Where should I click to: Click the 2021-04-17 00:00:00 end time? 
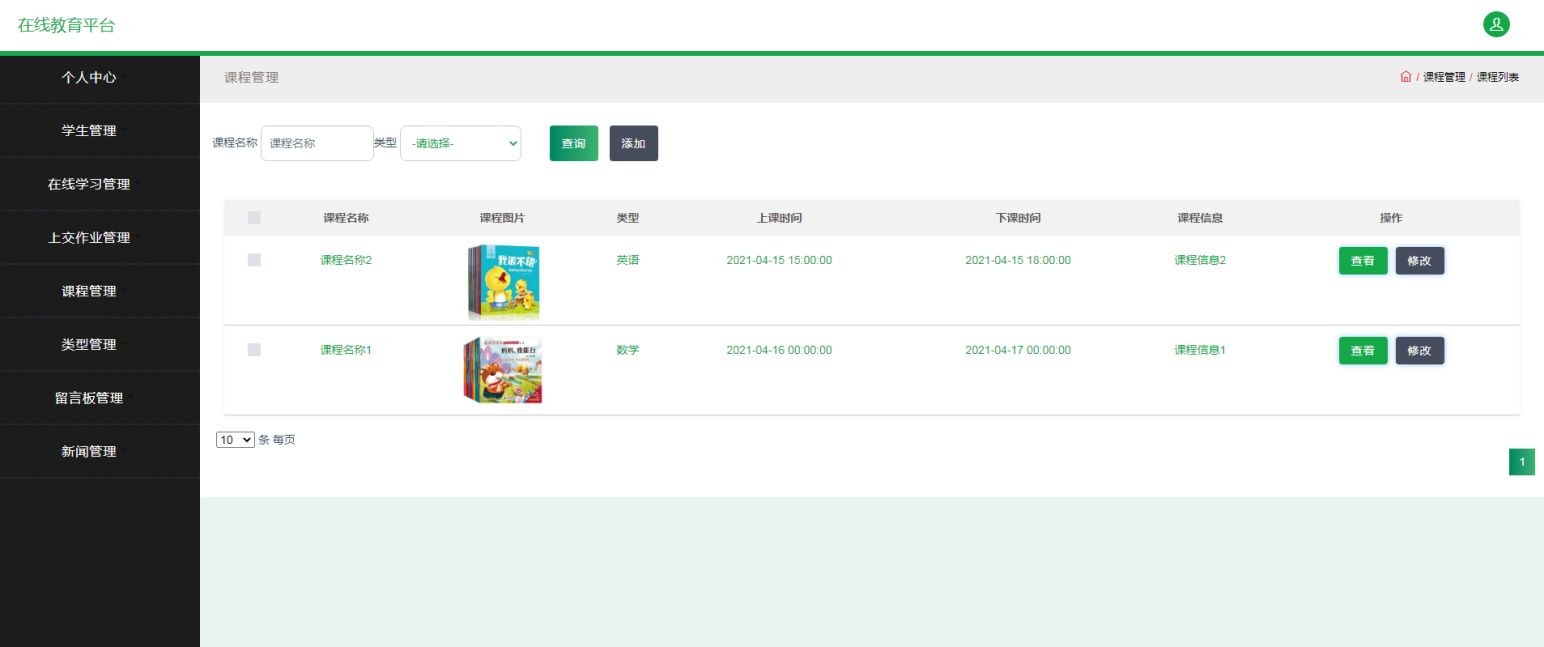point(1018,350)
